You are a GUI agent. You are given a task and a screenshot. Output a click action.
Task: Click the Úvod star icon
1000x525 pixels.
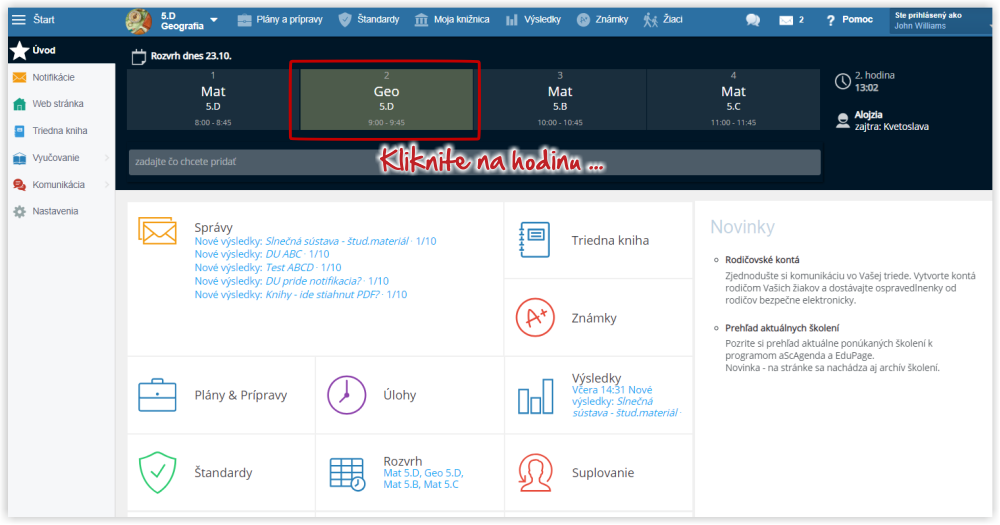click(x=20, y=50)
